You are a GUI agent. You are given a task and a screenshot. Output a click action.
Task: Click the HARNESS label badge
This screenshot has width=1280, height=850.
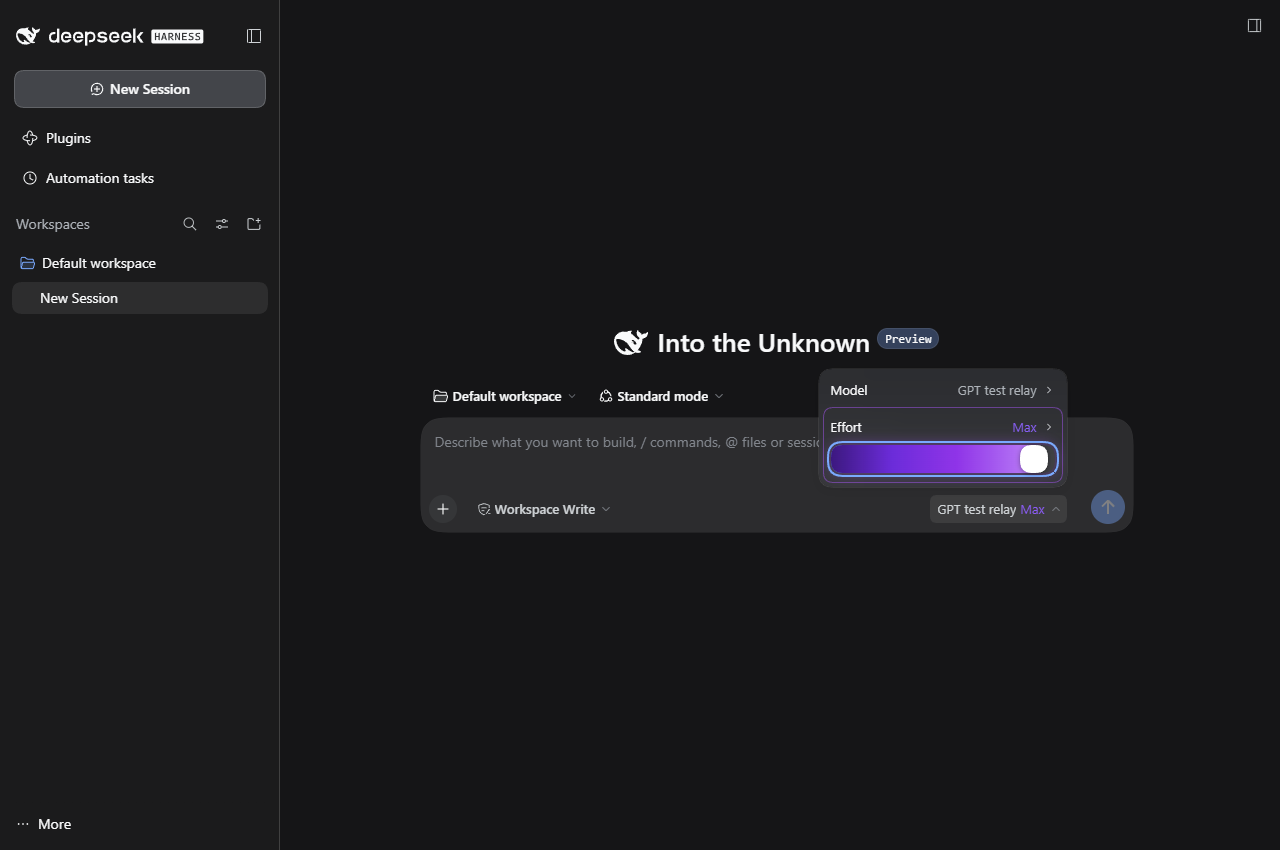(177, 36)
